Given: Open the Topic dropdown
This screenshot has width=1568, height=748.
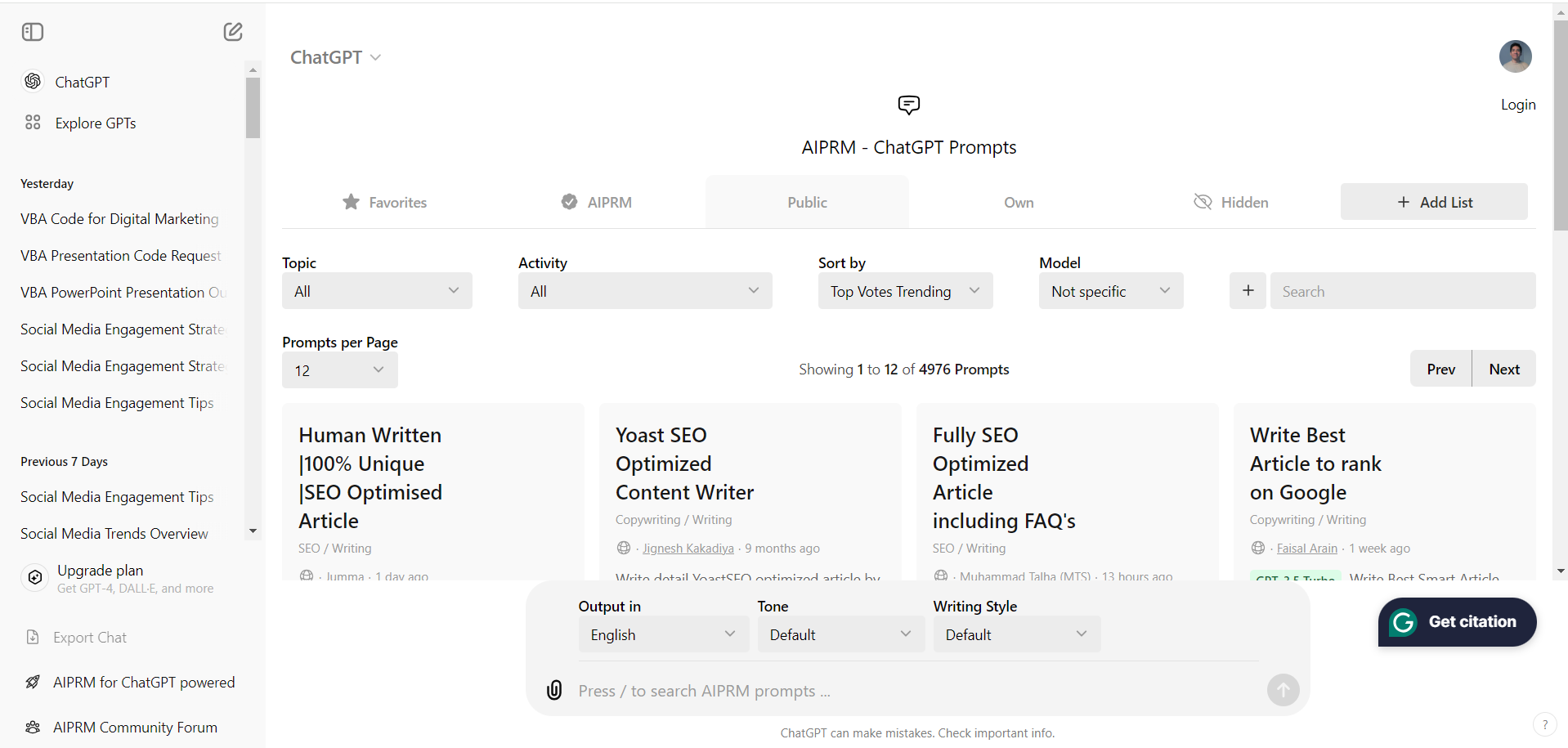Looking at the screenshot, I should click(x=377, y=291).
